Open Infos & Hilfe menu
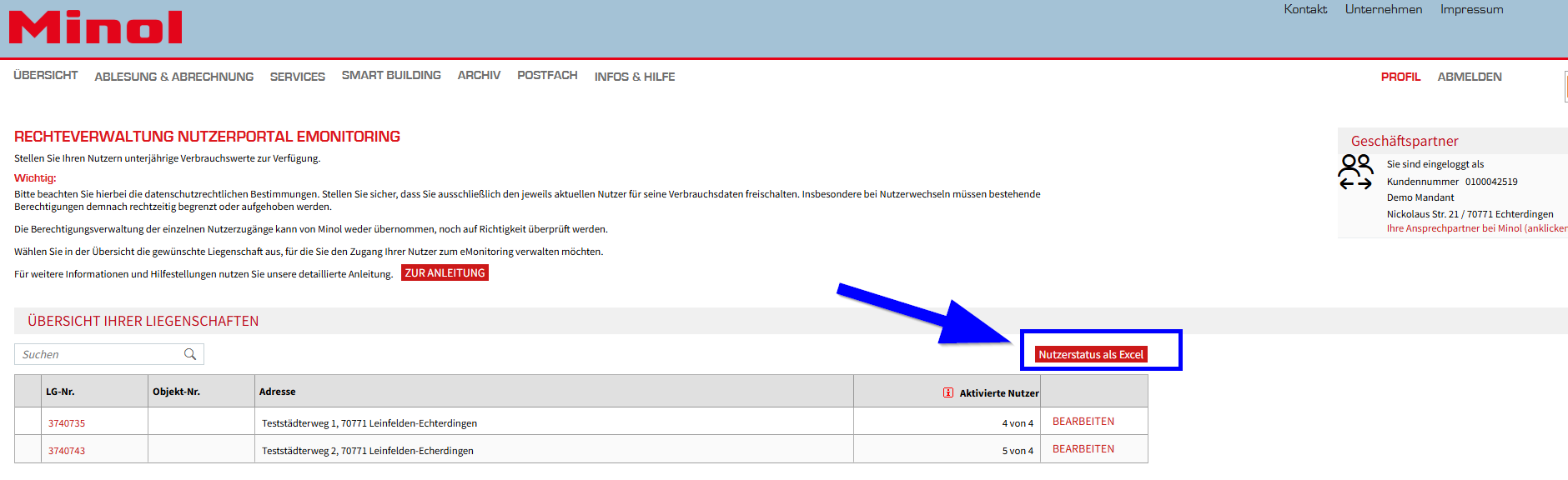 point(634,77)
